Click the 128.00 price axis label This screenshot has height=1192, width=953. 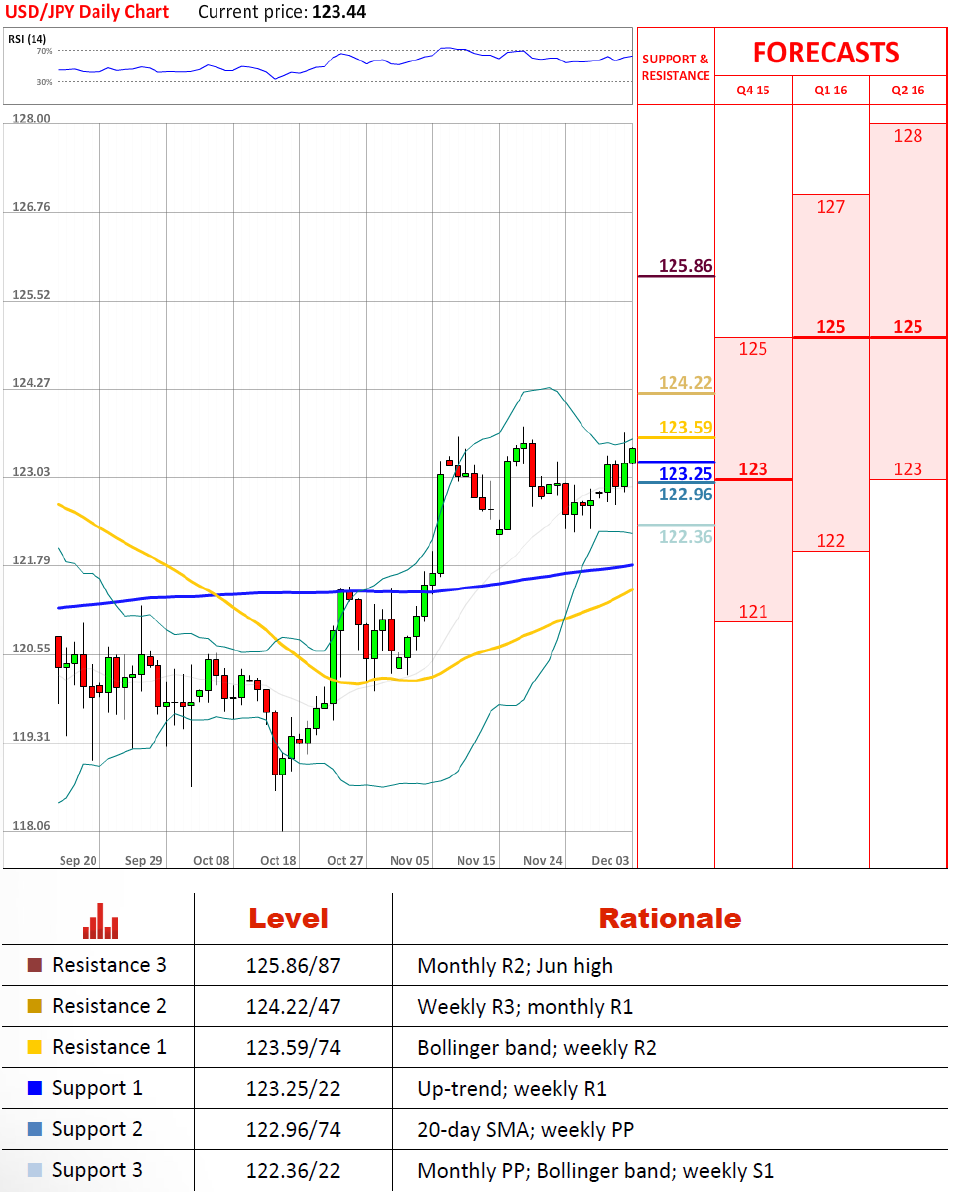(x=31, y=119)
